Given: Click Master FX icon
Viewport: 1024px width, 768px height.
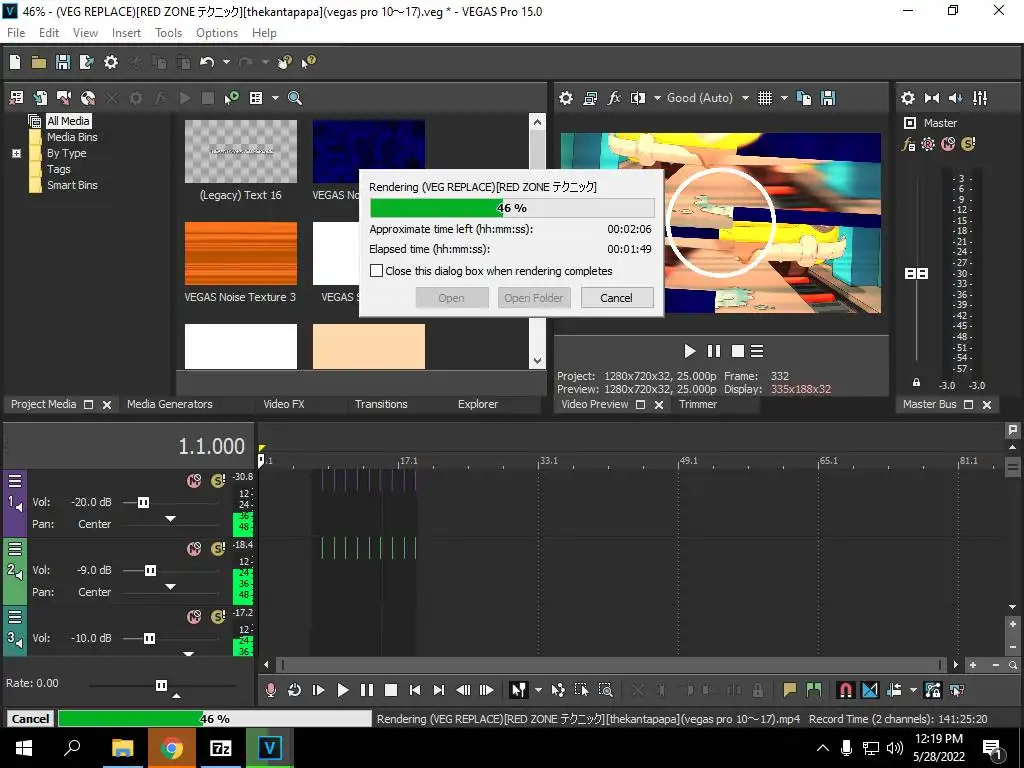Looking at the screenshot, I should point(908,144).
